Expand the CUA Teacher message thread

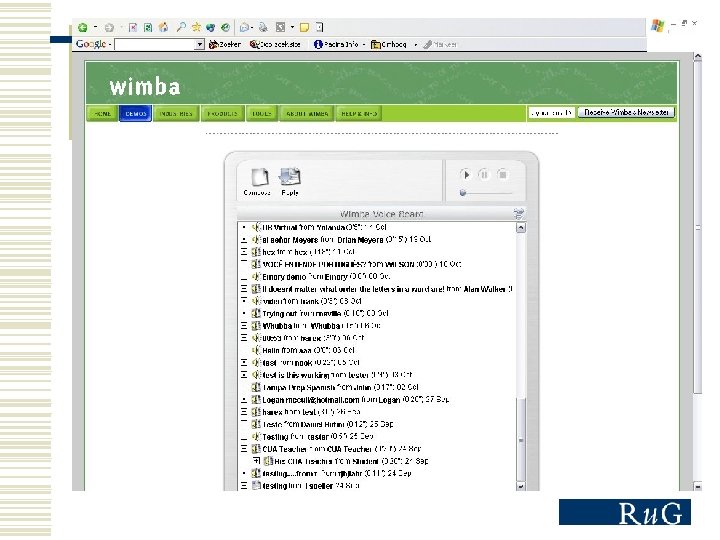(x=244, y=449)
